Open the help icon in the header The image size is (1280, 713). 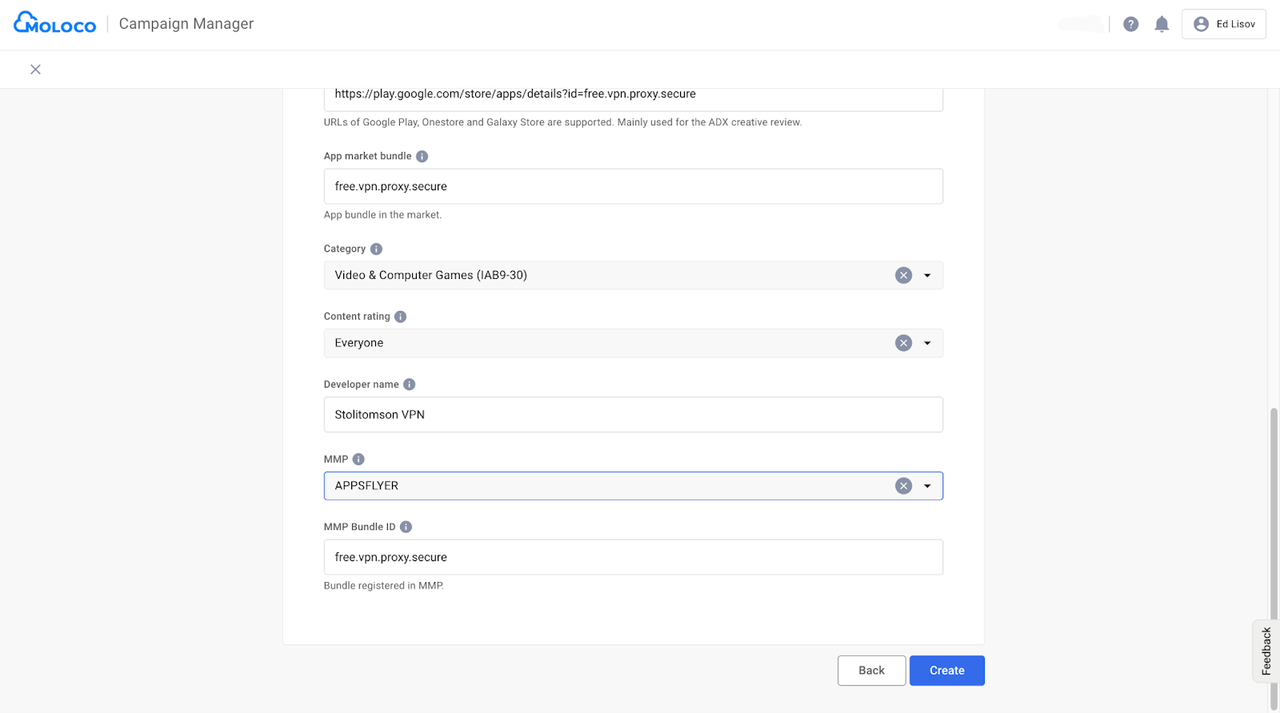click(x=1130, y=23)
